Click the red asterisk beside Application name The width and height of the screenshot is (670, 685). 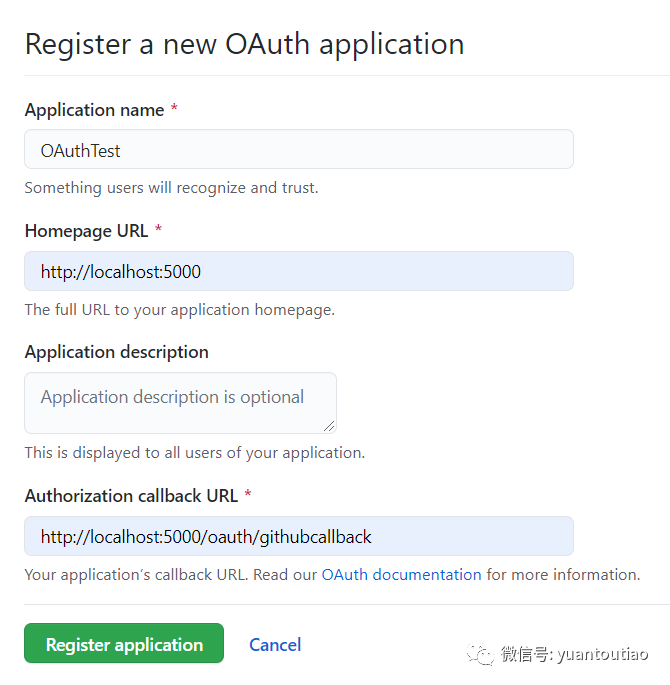(x=174, y=107)
